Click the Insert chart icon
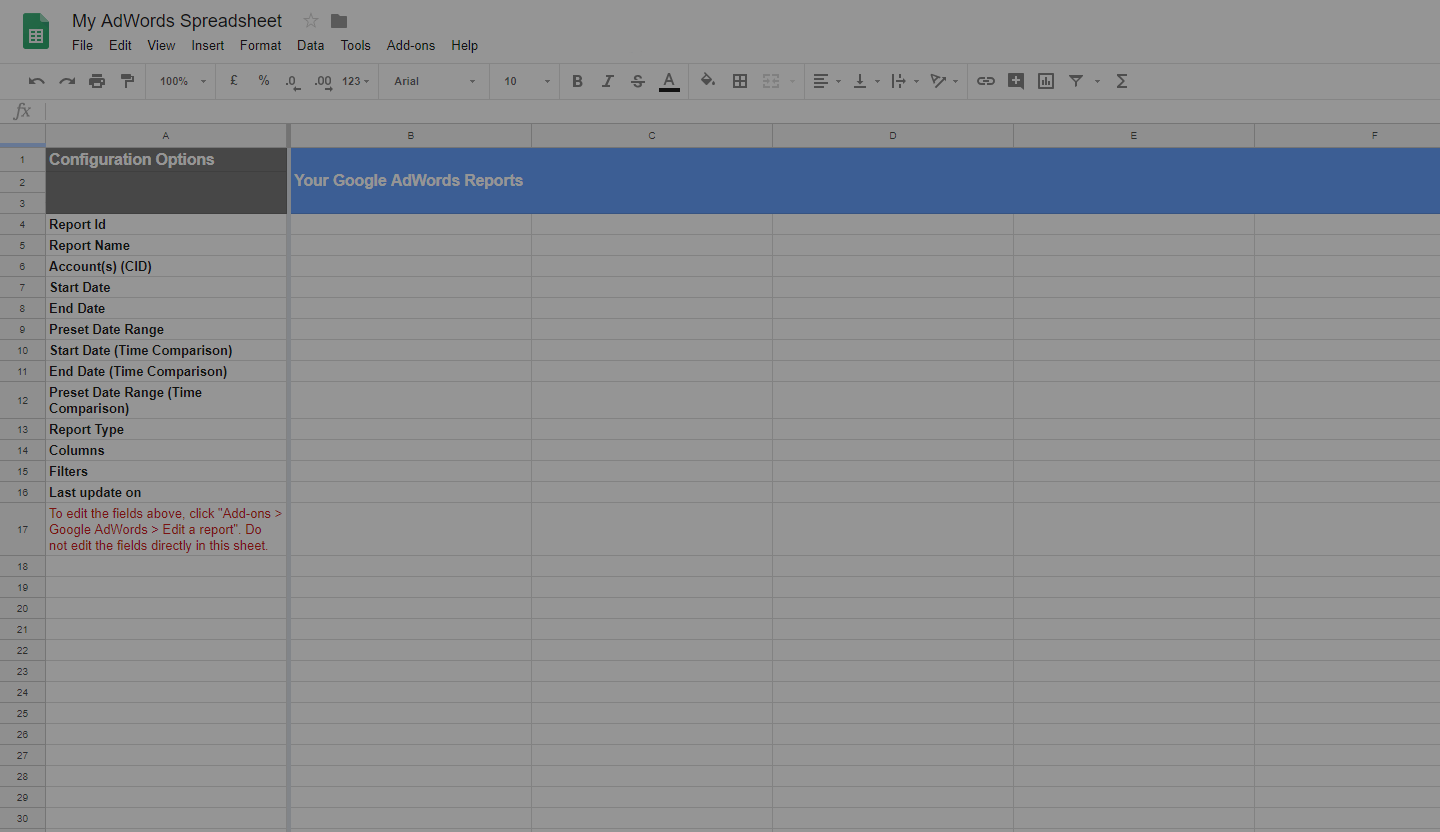The height and width of the screenshot is (832, 1440). tap(1046, 81)
